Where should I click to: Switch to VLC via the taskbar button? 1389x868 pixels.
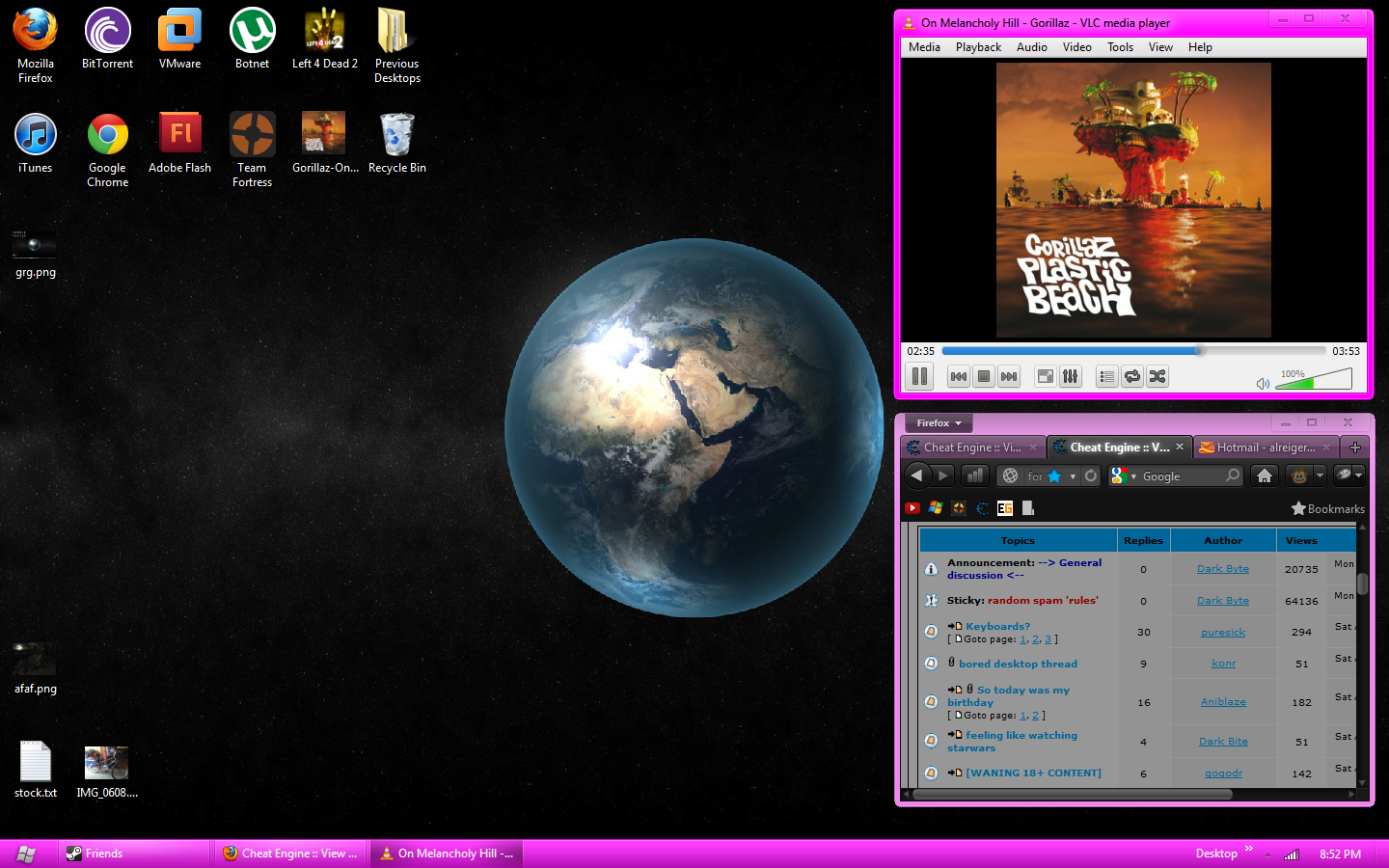pyautogui.click(x=447, y=854)
